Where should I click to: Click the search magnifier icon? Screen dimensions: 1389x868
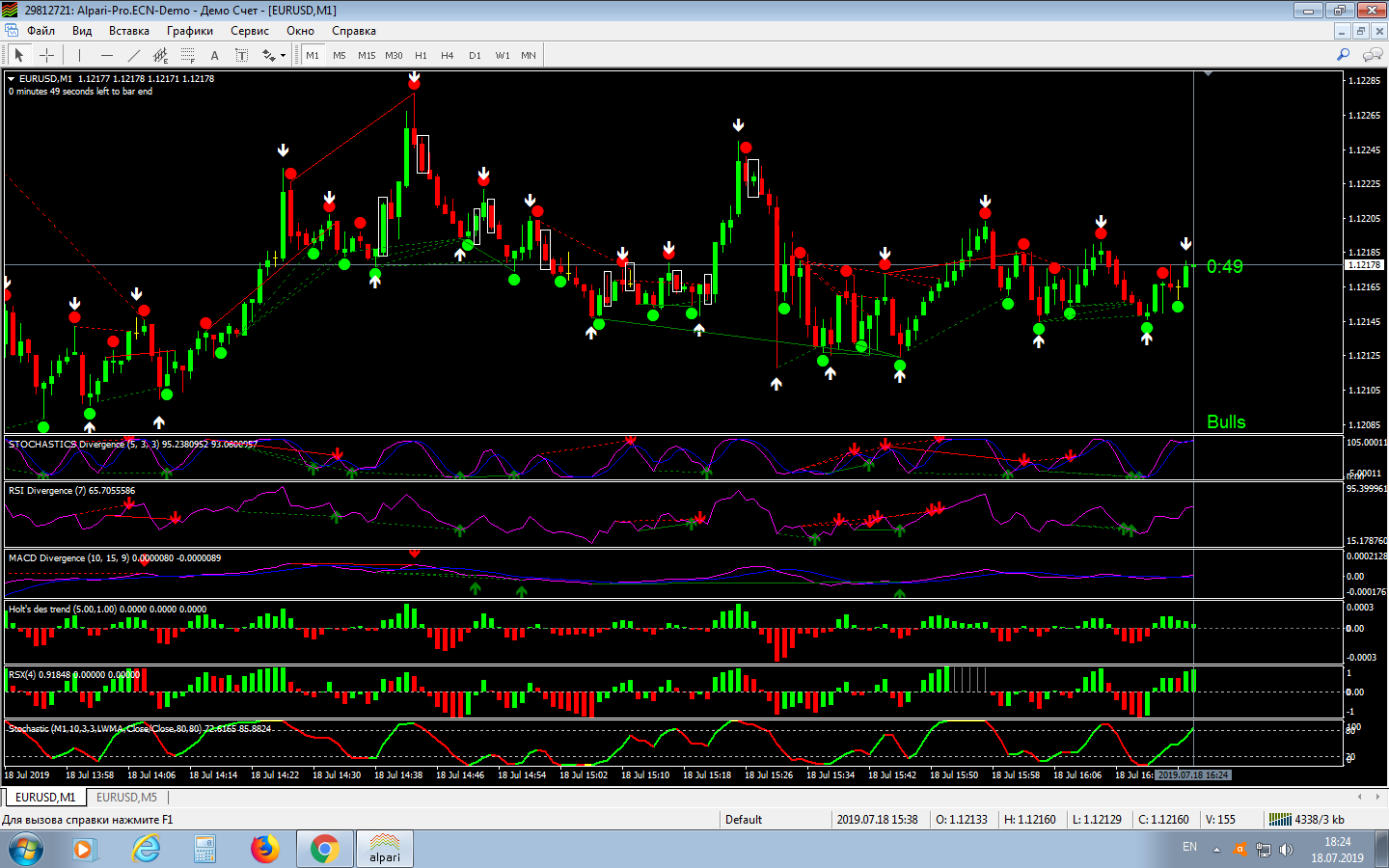point(1343,55)
